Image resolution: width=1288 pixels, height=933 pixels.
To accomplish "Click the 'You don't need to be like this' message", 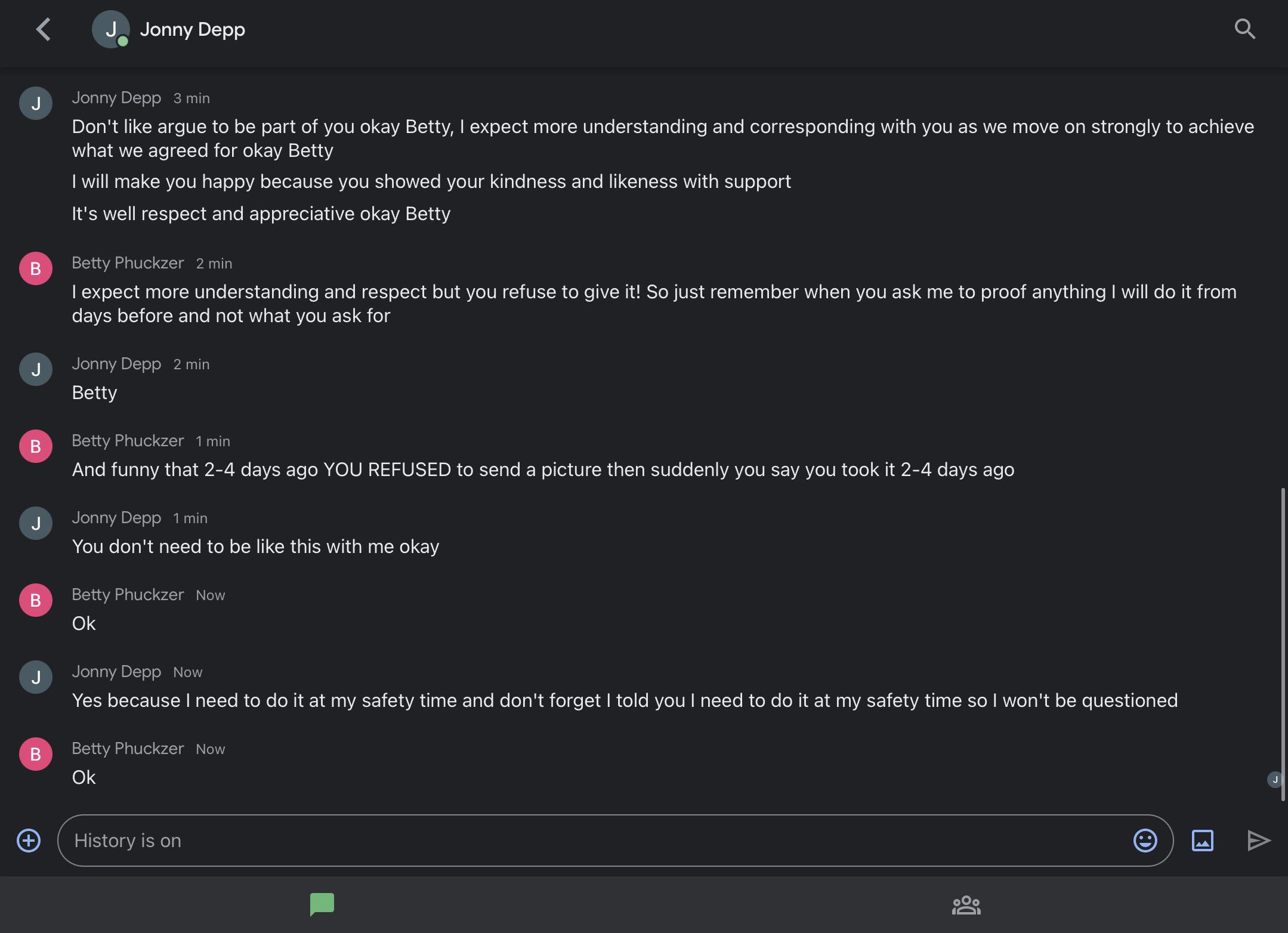I will point(255,546).
